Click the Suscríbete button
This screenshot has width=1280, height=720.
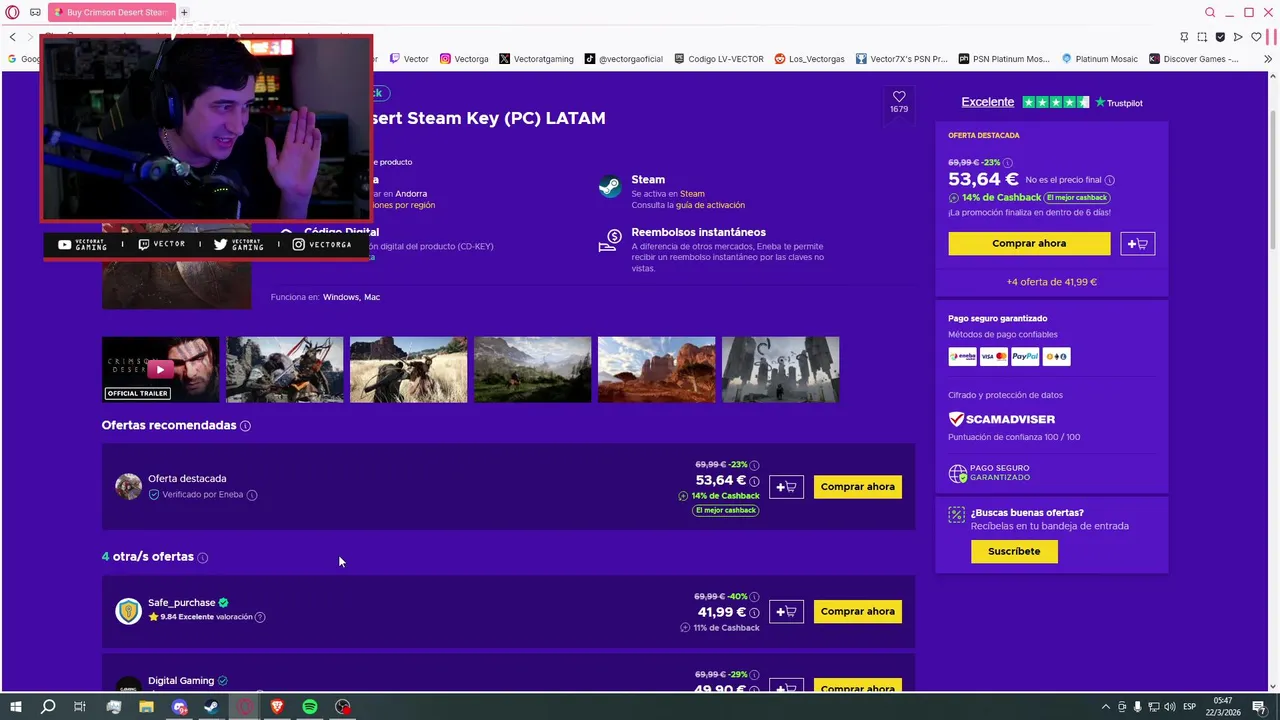tap(1014, 552)
